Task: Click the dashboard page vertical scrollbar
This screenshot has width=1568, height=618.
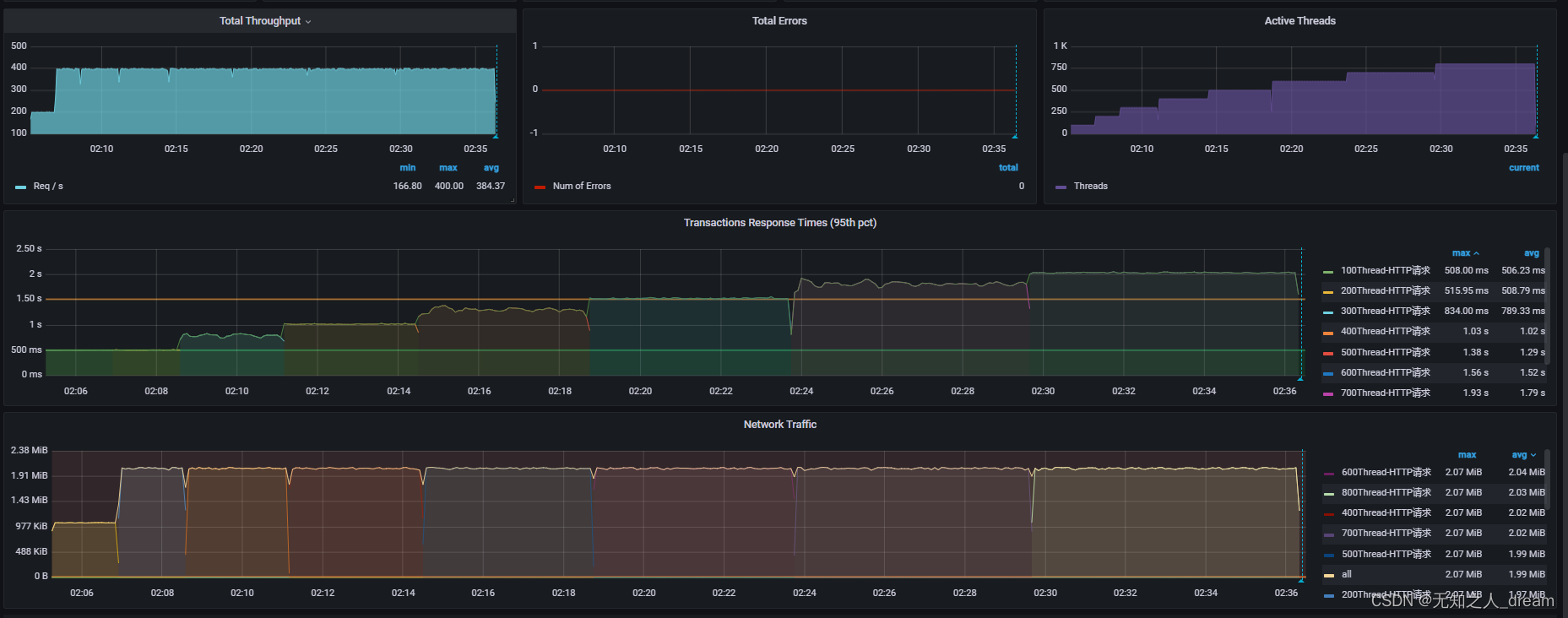Action: [x=1565, y=384]
